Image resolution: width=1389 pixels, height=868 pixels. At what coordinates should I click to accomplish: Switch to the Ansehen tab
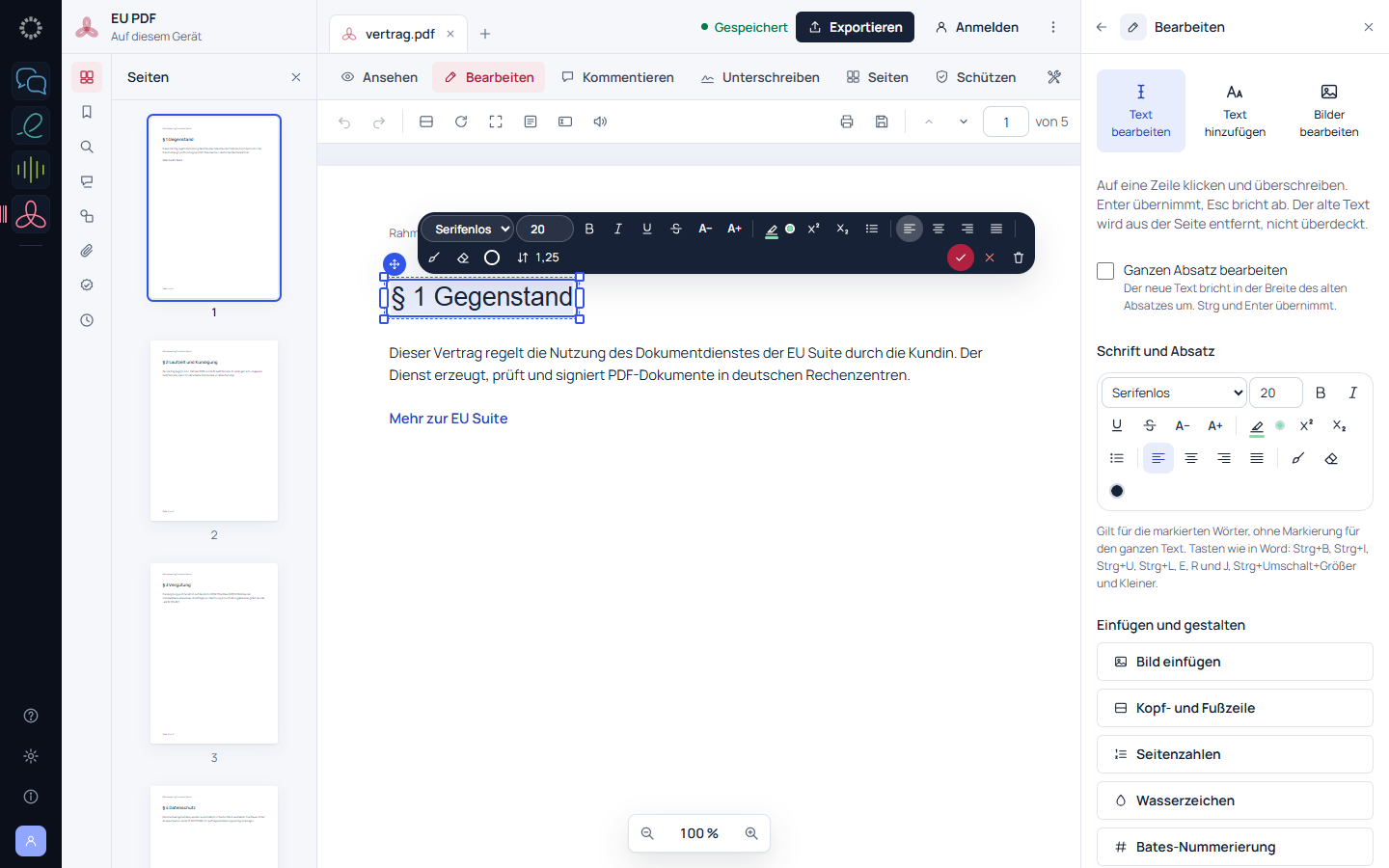click(x=380, y=77)
